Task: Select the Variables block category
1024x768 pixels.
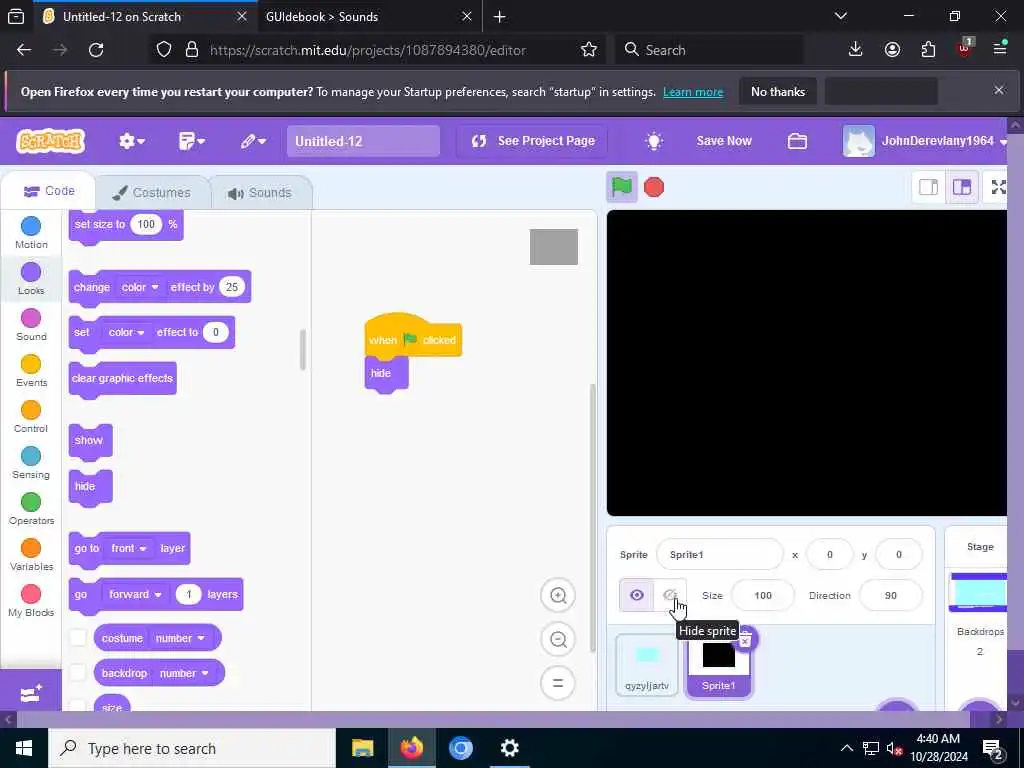Action: pos(31,555)
